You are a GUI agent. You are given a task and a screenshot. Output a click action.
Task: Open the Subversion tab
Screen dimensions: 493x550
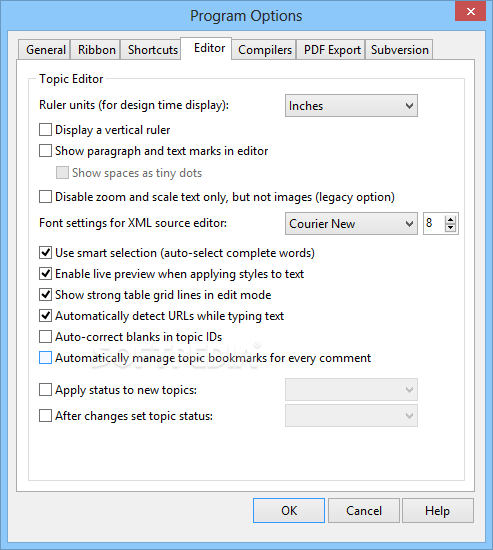click(399, 49)
